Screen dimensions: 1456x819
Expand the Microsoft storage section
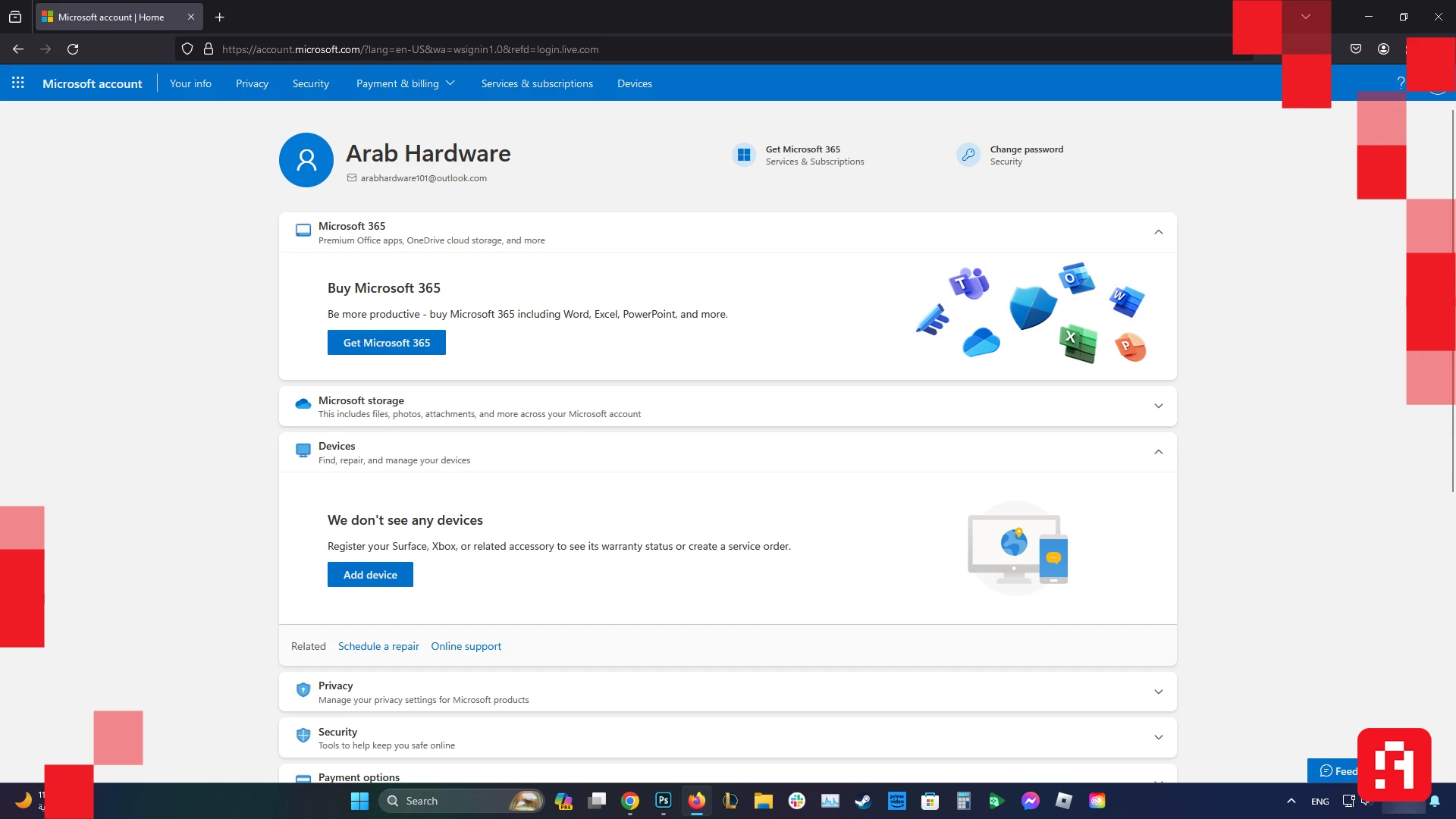(x=1159, y=406)
